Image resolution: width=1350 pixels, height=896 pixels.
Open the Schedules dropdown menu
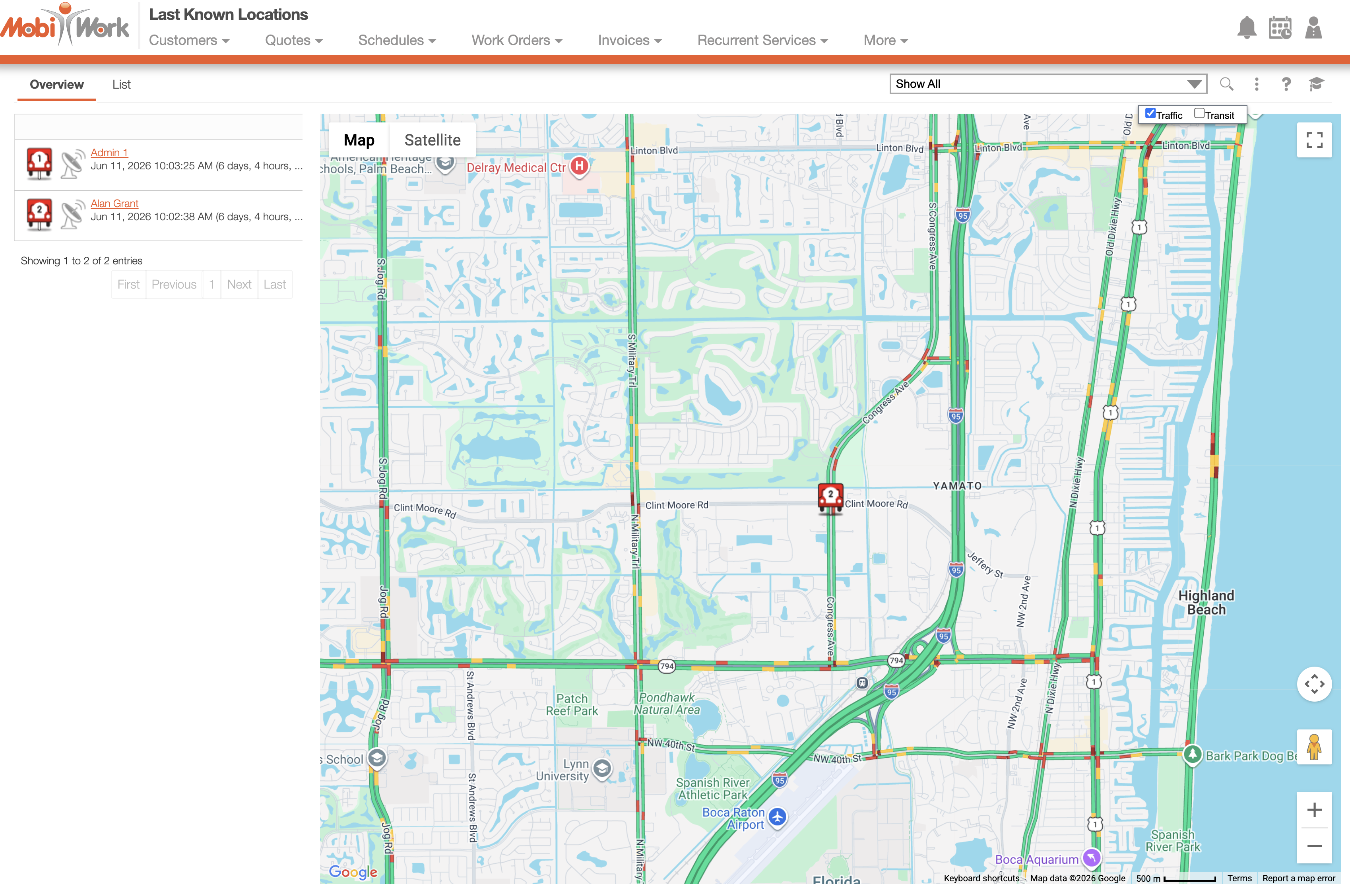tap(397, 40)
